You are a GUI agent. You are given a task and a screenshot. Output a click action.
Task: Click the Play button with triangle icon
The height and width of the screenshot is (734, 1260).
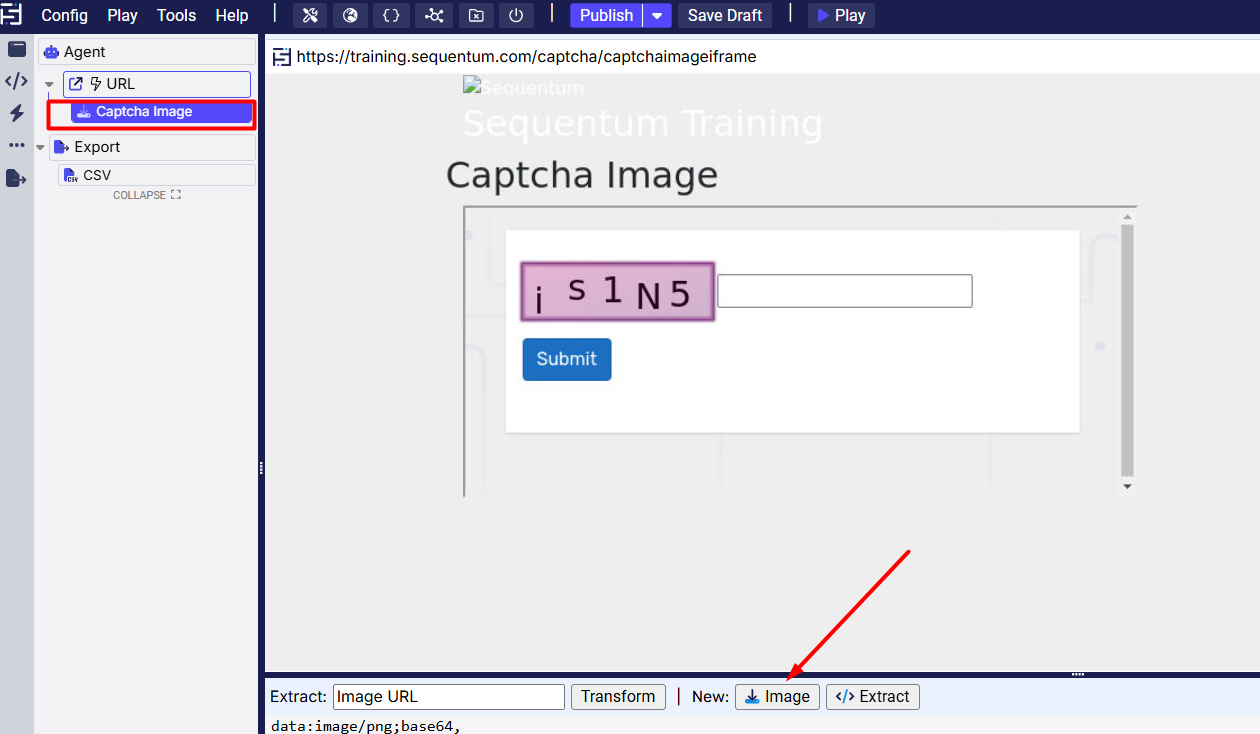(841, 15)
